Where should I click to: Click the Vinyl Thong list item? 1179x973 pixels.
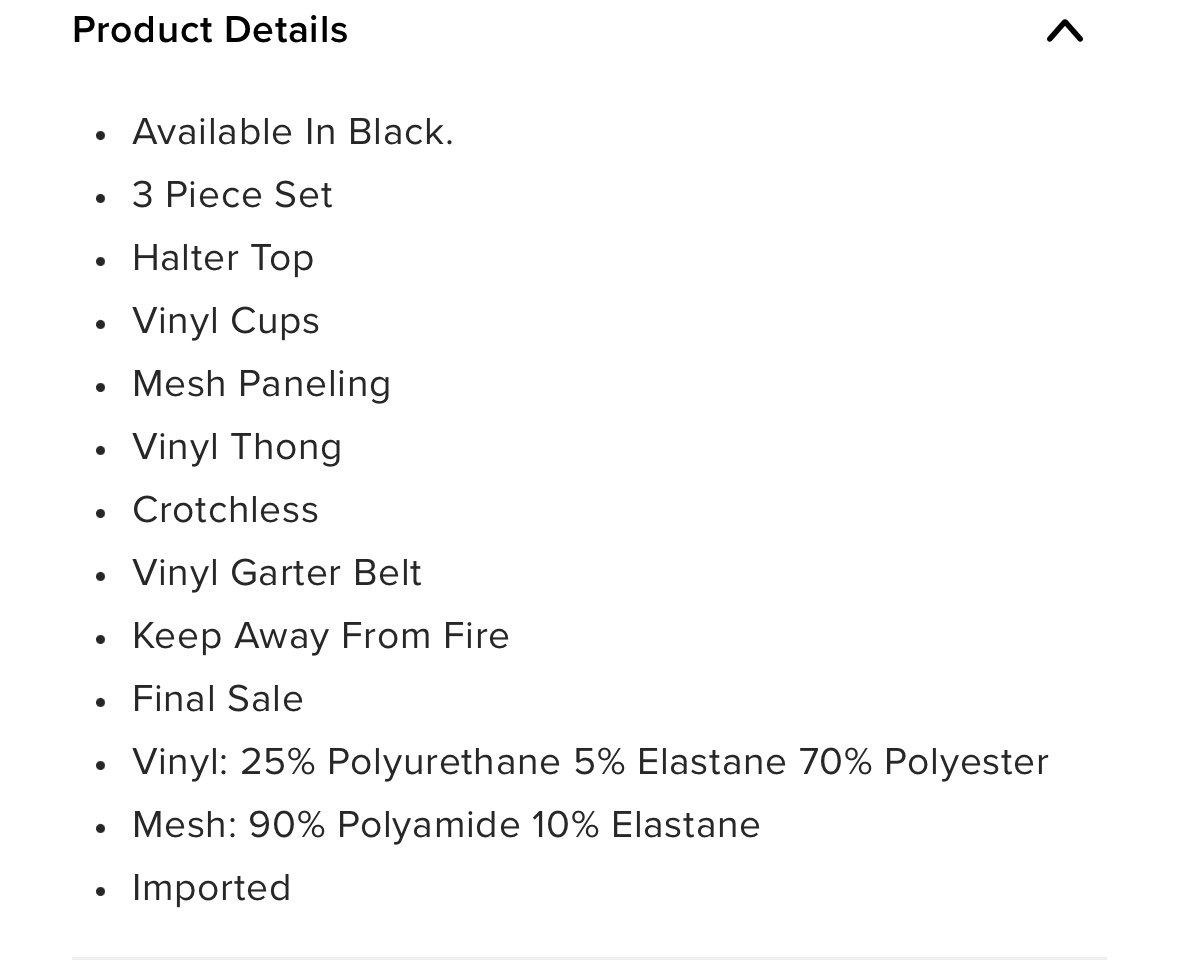coord(238,447)
